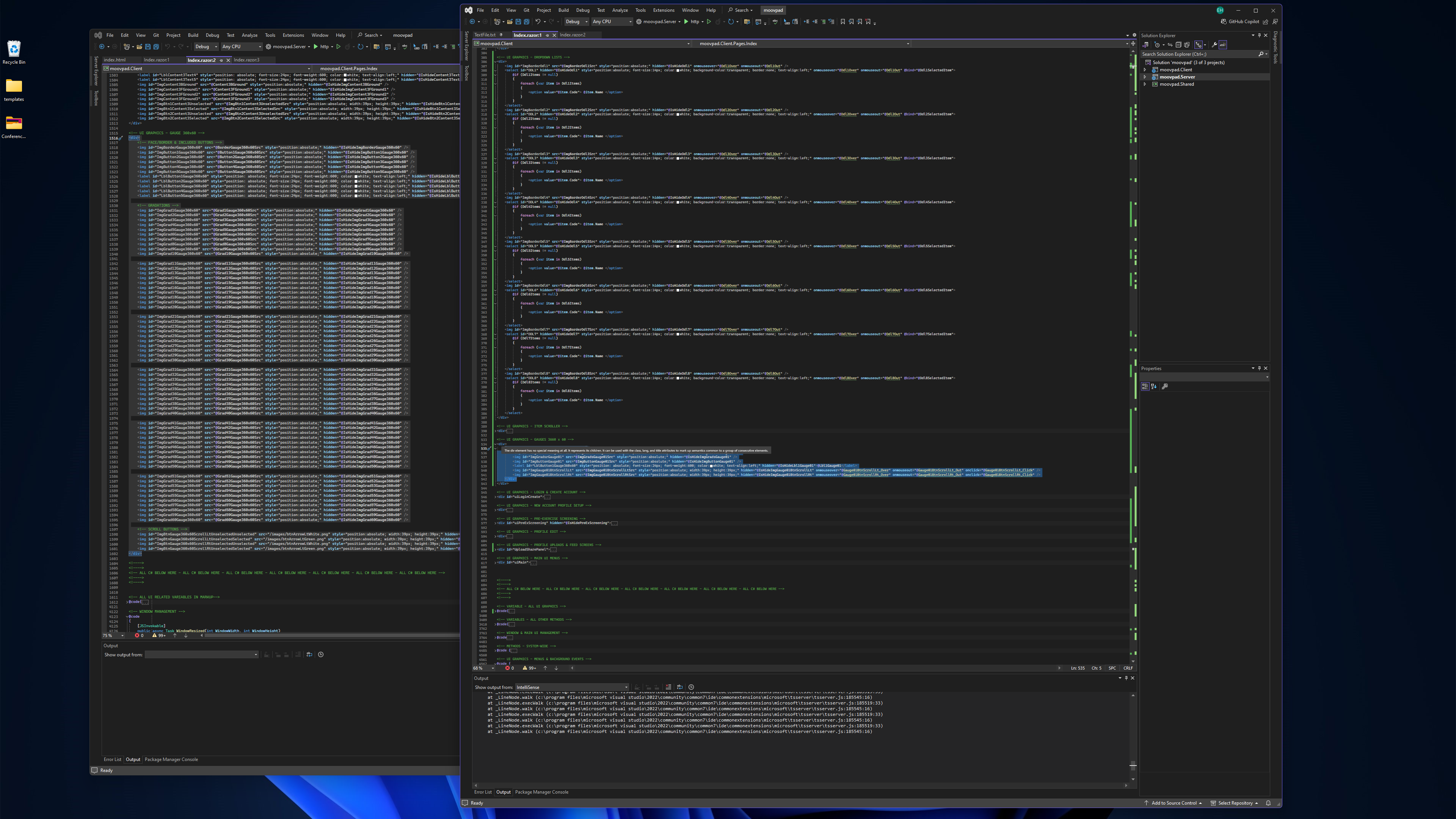Select the templates folder on desktop
This screenshot has height=819, width=1456.
tap(14, 90)
